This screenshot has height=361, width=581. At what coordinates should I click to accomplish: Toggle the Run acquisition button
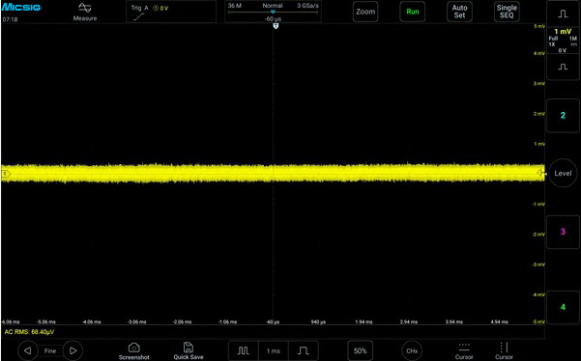[x=412, y=11]
